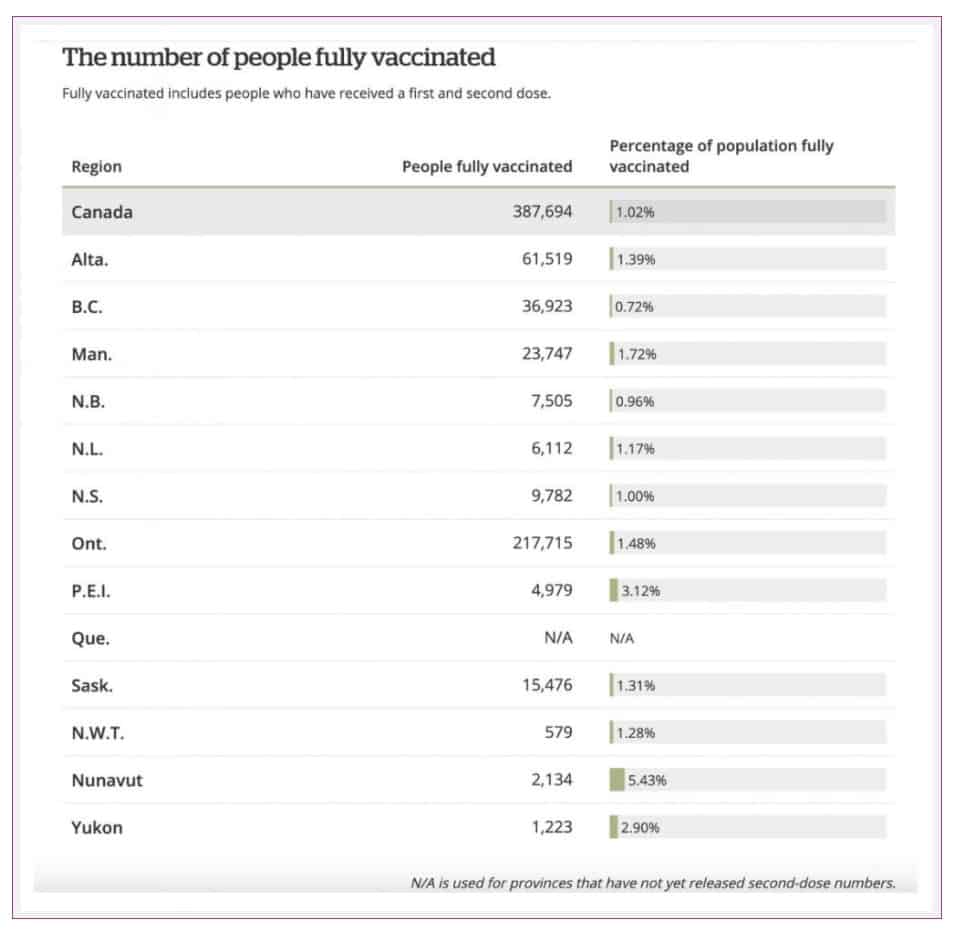Click the Que. N/A vaccinated value
The width and height of the screenshot is (956, 929).
(x=558, y=638)
